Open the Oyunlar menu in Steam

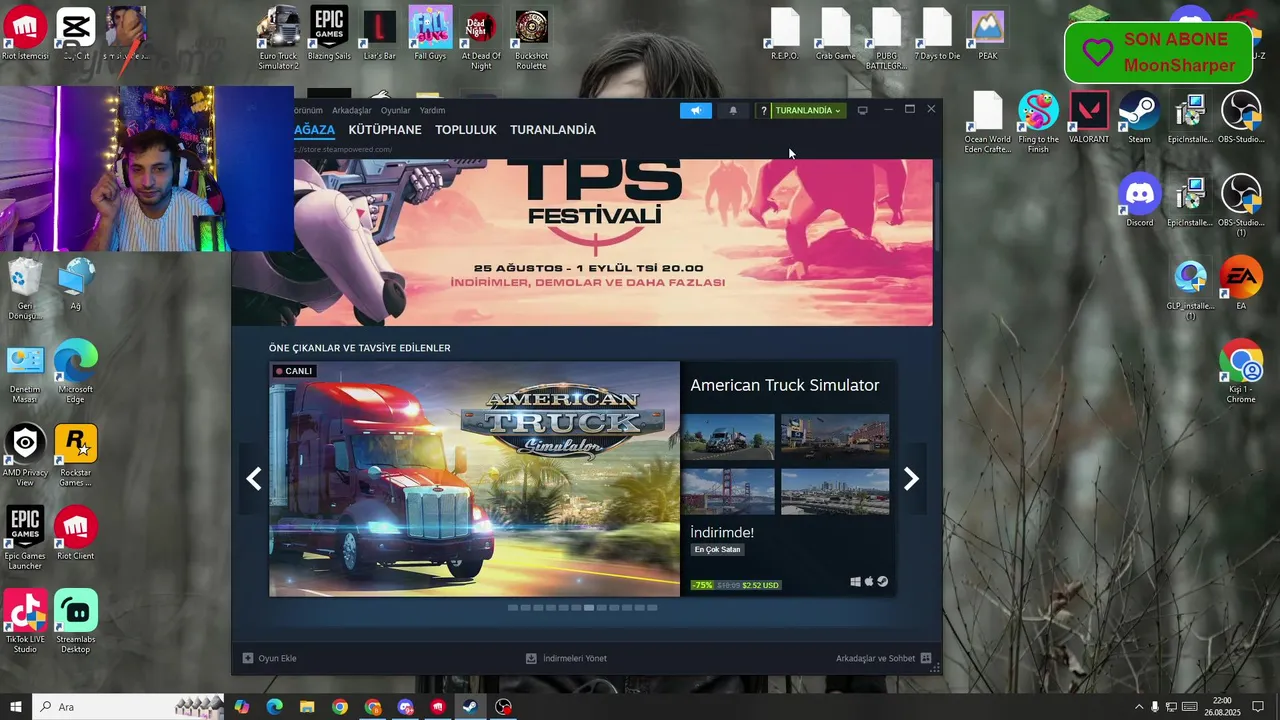coord(395,110)
